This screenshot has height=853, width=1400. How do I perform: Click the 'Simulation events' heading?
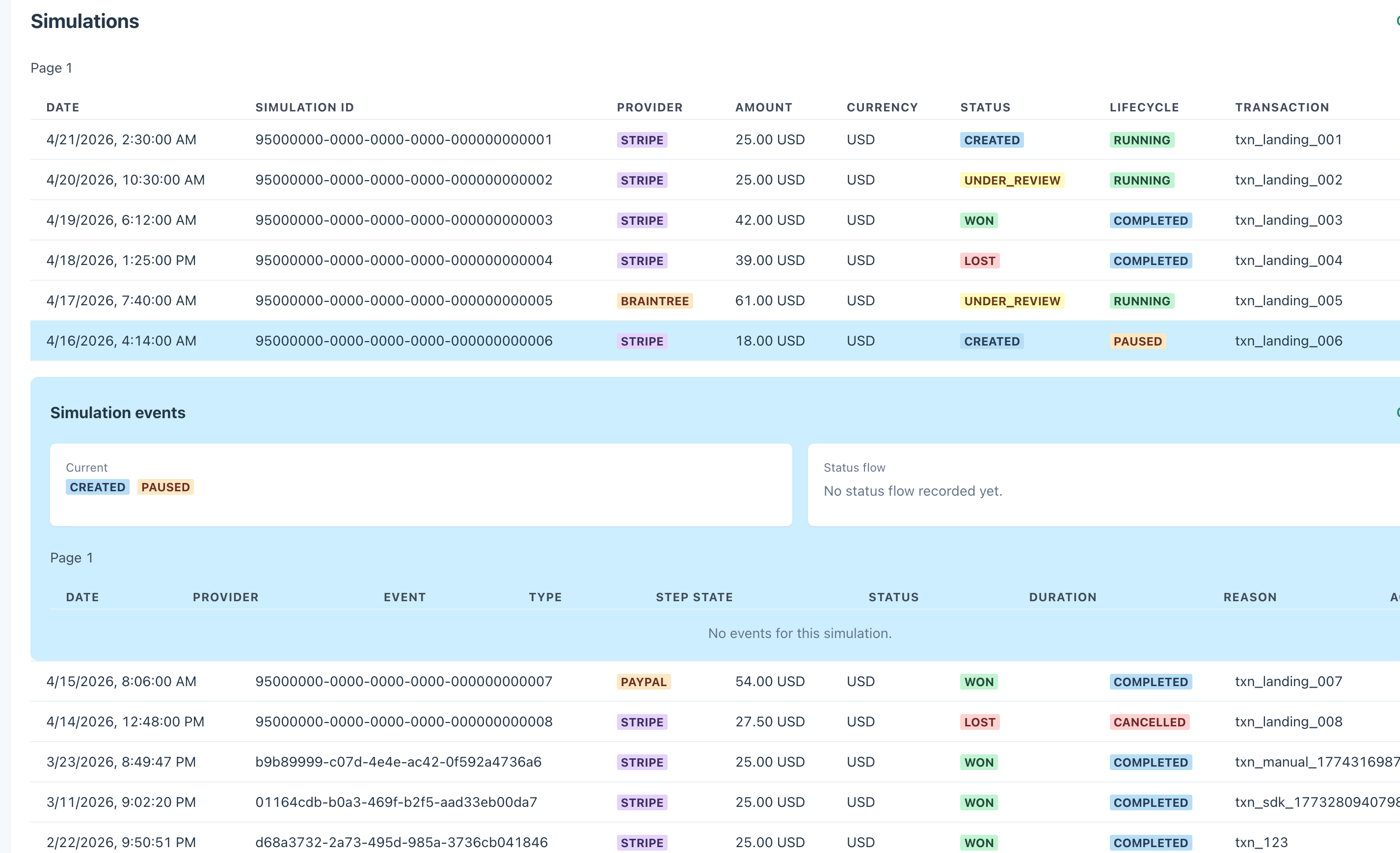point(118,413)
